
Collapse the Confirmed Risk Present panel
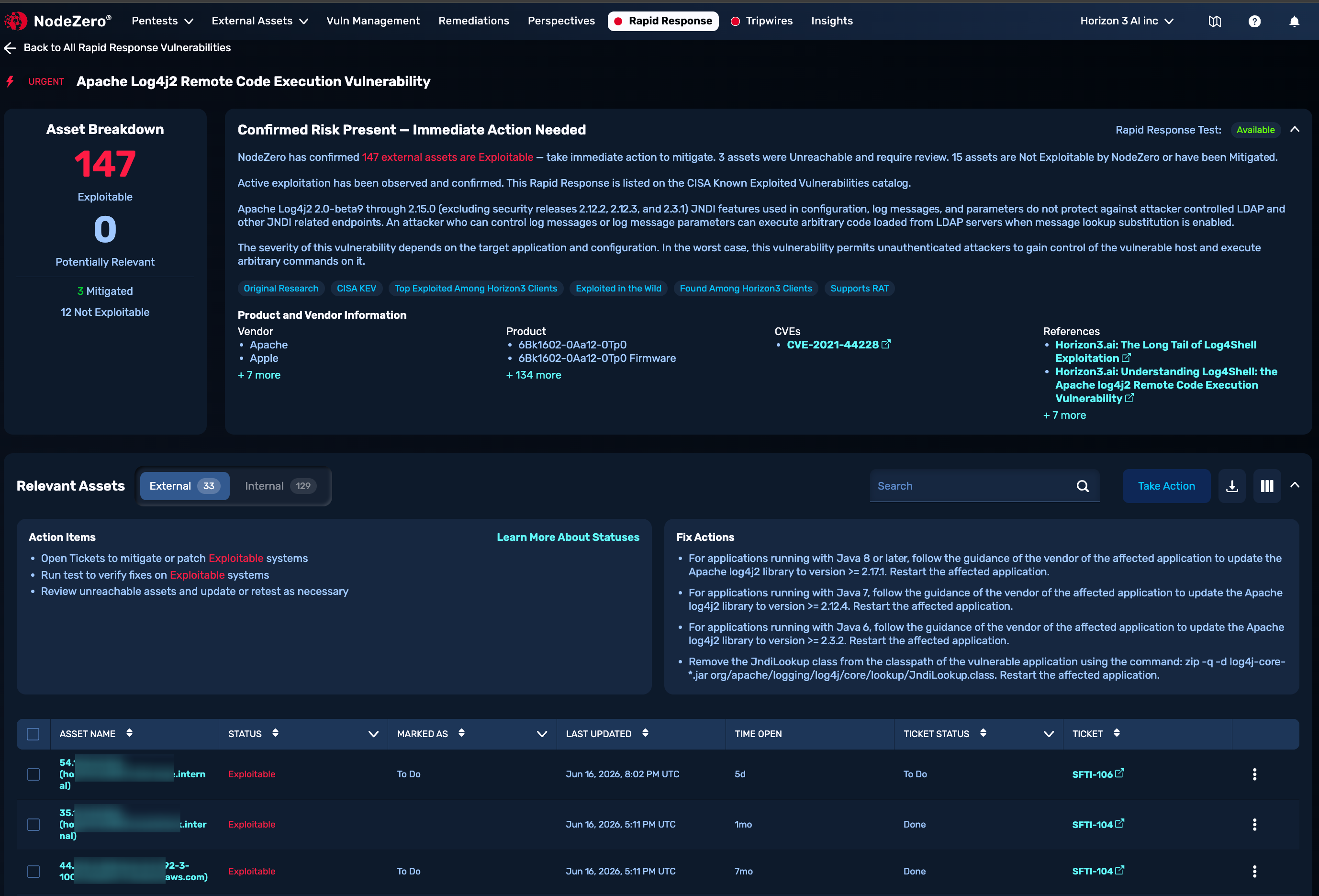click(x=1295, y=129)
